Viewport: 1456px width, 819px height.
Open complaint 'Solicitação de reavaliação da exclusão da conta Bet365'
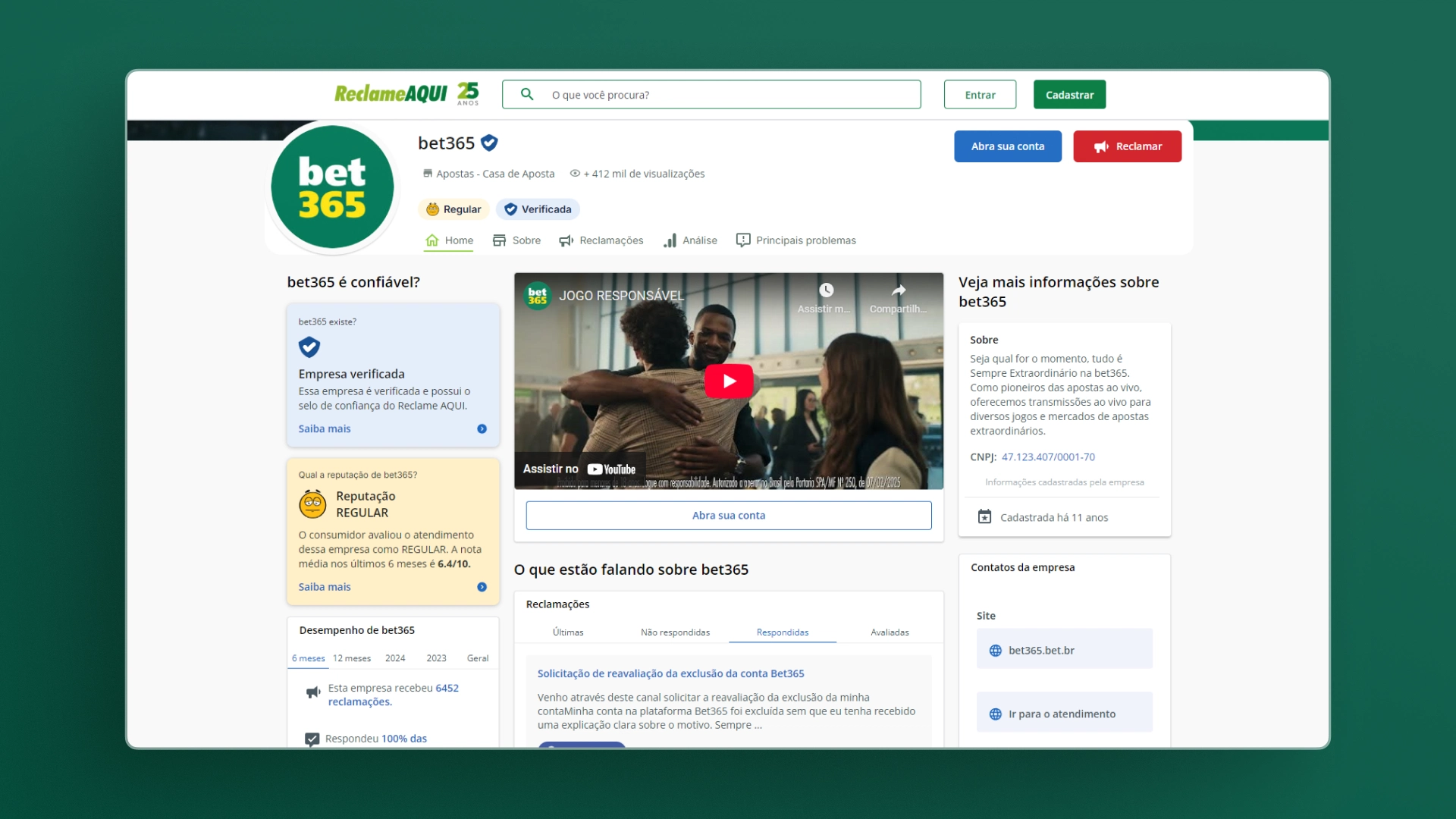click(x=670, y=673)
